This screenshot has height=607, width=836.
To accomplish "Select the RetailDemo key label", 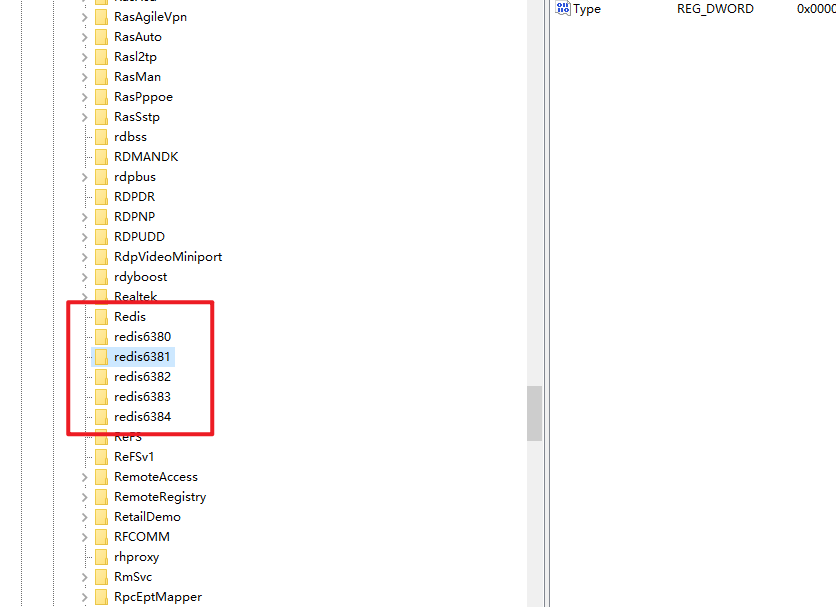I will 147,517.
